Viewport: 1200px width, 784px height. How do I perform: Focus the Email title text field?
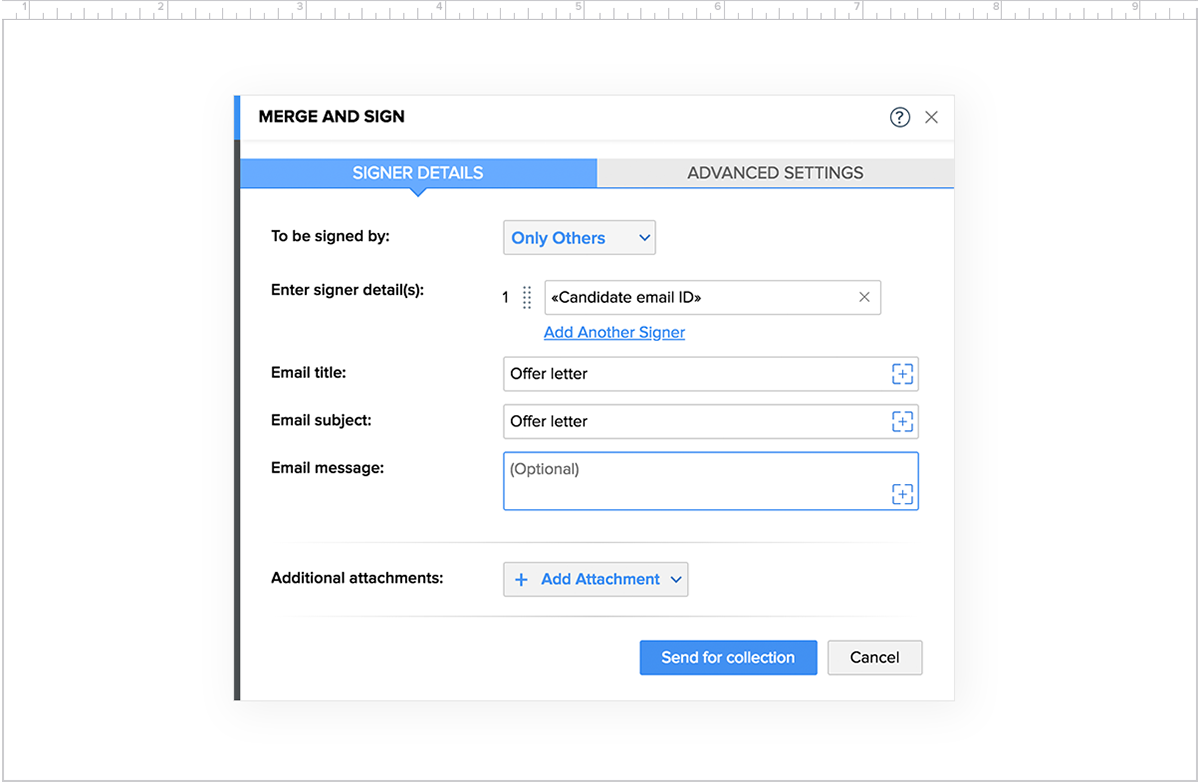pos(690,374)
